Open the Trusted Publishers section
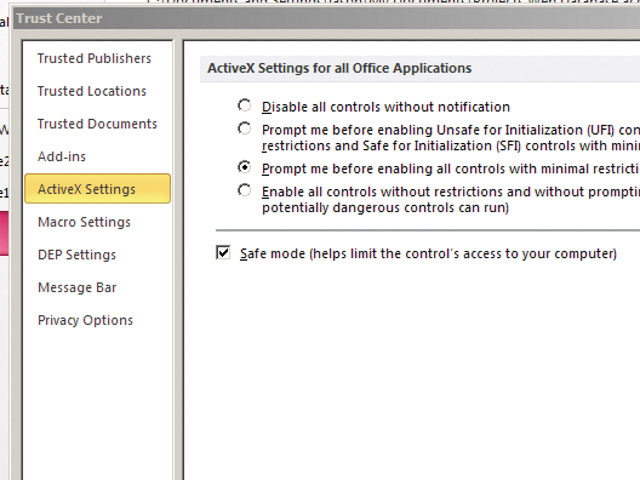The height and width of the screenshot is (480, 640). click(94, 58)
